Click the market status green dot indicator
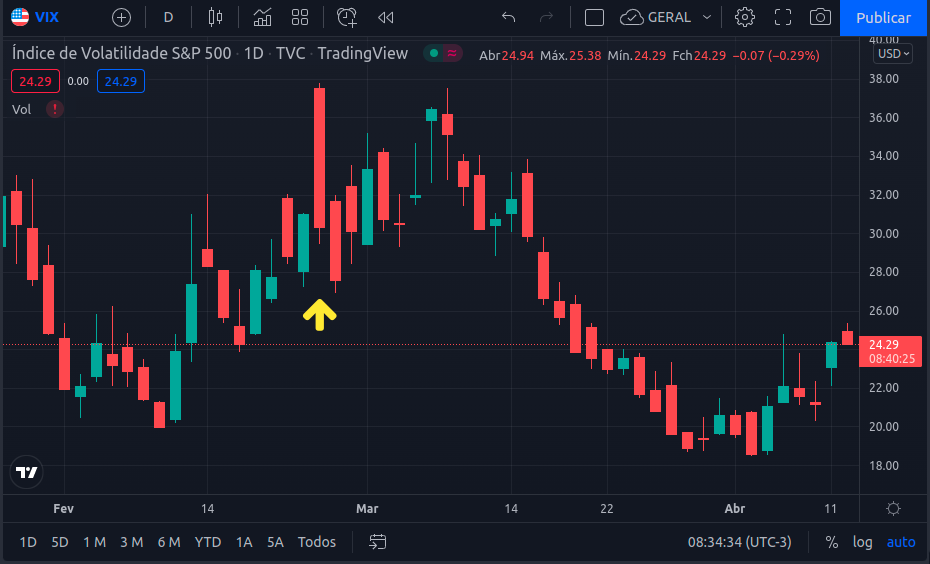 tap(434, 53)
